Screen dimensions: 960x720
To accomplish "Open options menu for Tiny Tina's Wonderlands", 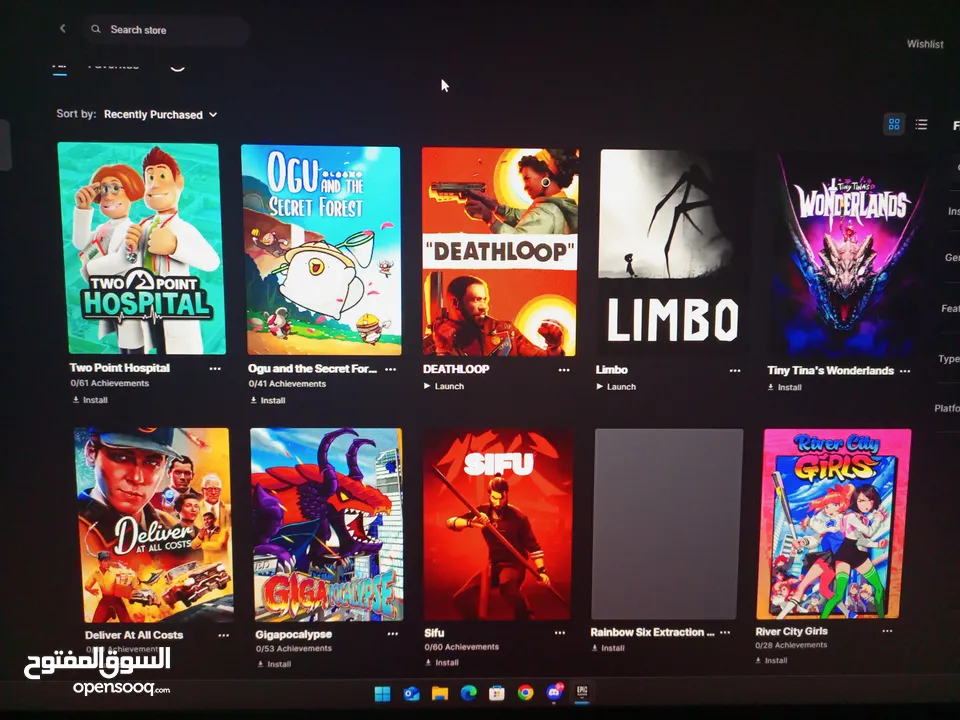I will coord(905,371).
